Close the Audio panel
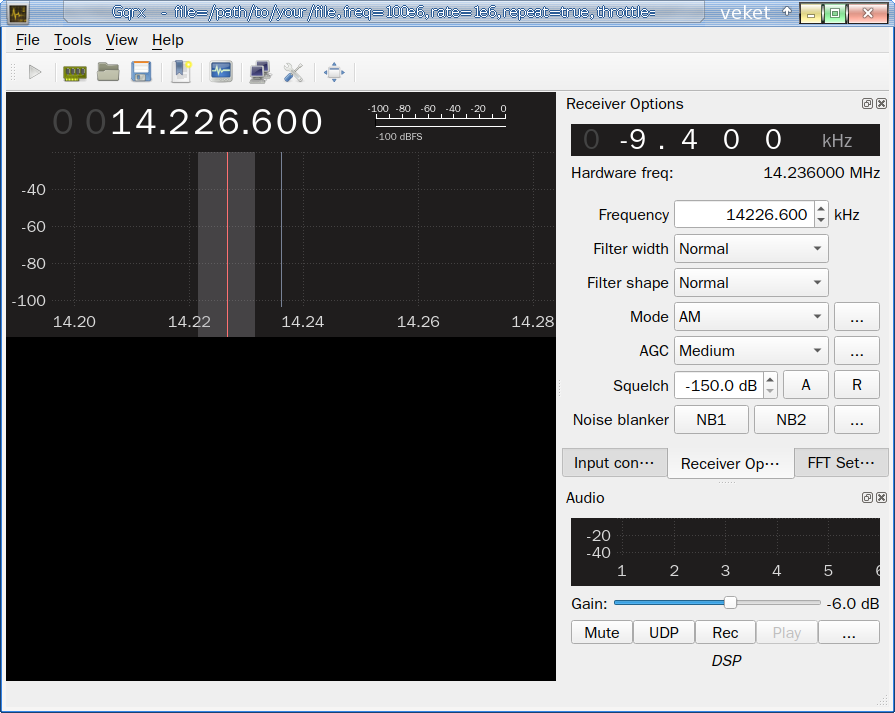This screenshot has height=713, width=895. pyautogui.click(x=881, y=497)
